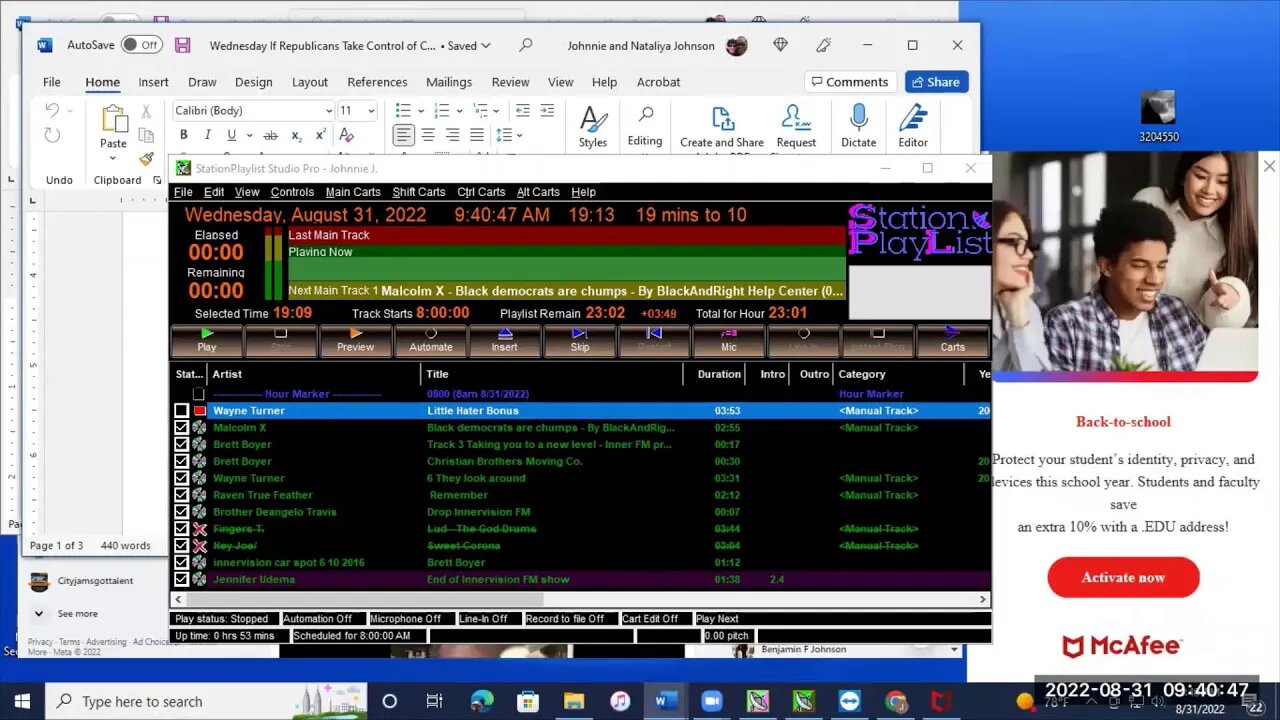1280x720 pixels.
Task: Switch to References tab in Word
Action: pyautogui.click(x=377, y=82)
